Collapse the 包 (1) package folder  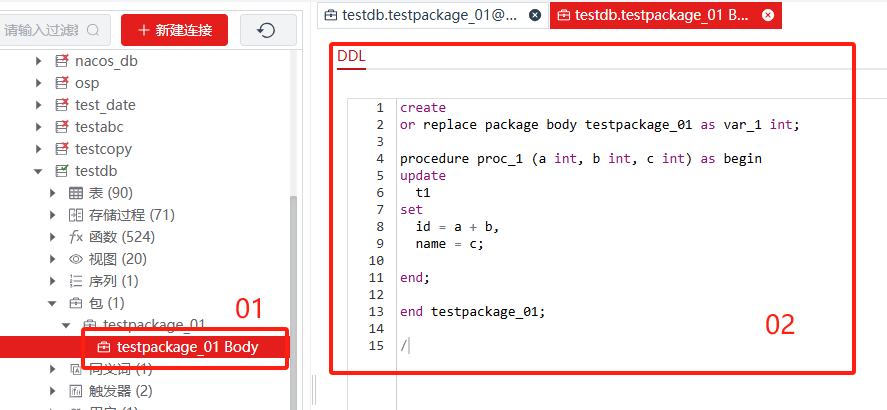[x=53, y=303]
